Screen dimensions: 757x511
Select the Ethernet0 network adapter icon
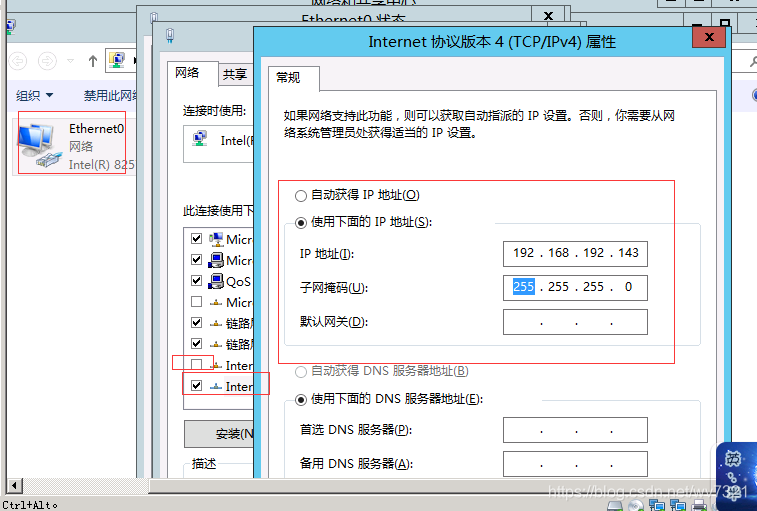pyautogui.click(x=41, y=145)
